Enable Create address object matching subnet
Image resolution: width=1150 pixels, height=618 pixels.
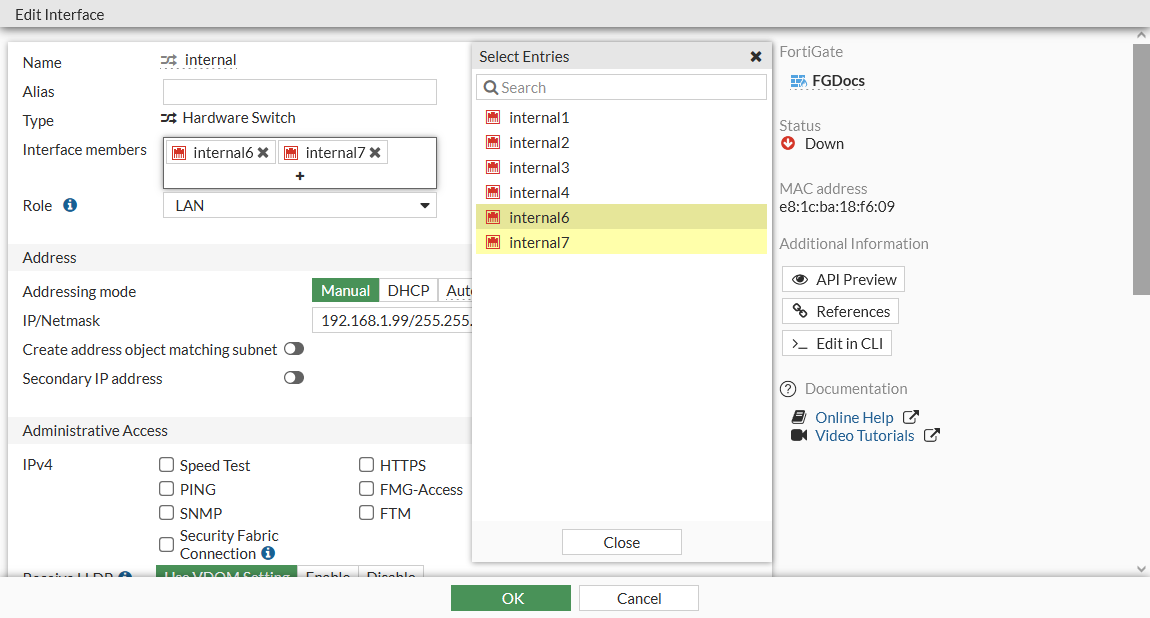click(293, 348)
